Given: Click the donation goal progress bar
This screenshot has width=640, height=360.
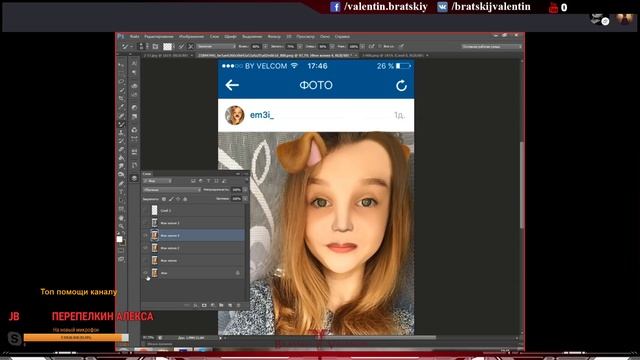Looking at the screenshot, I should click(76, 338).
